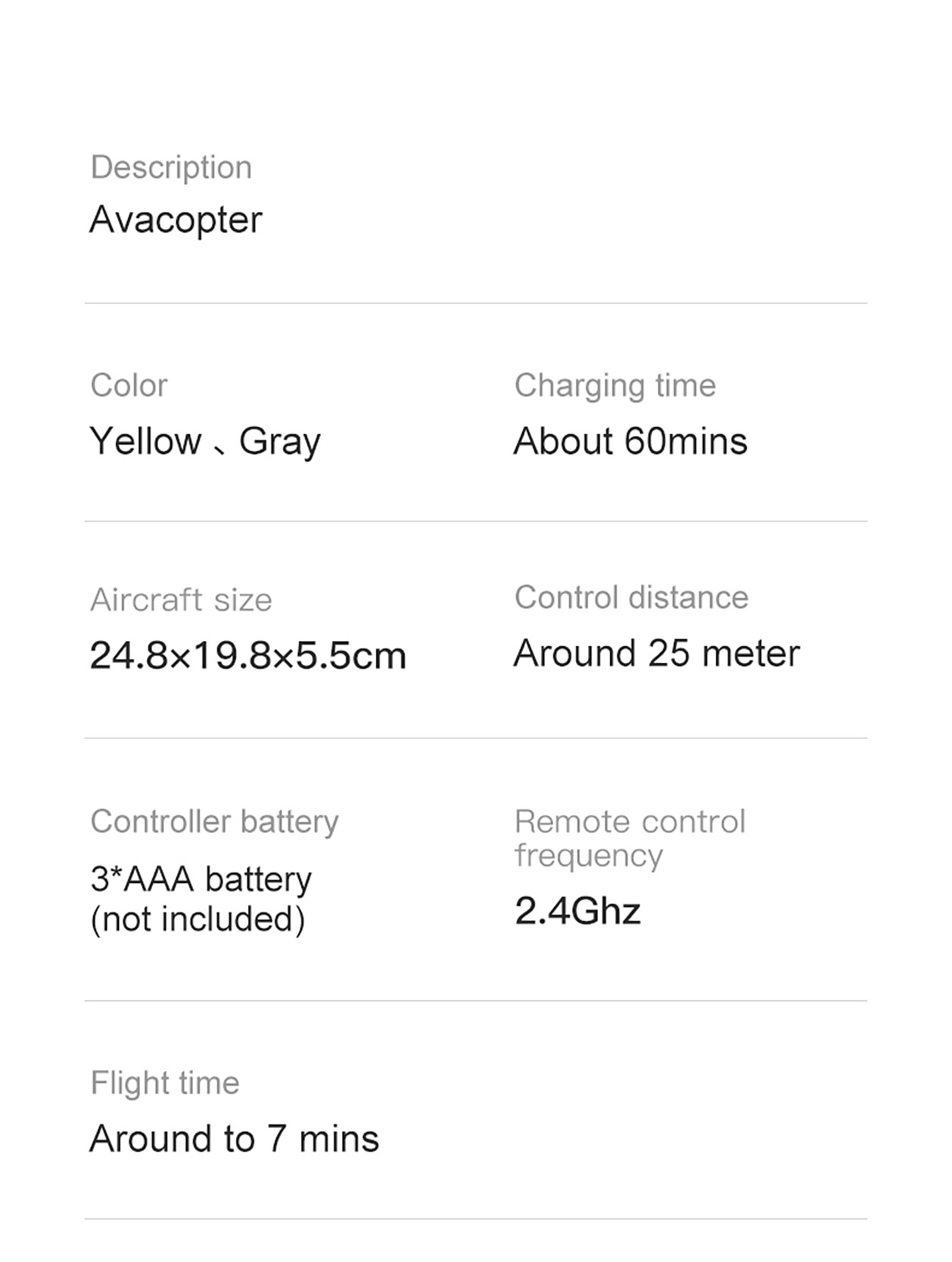Image resolution: width=952 pixels, height=1262 pixels.
Task: Select the Around 25 meter value
Action: click(656, 654)
